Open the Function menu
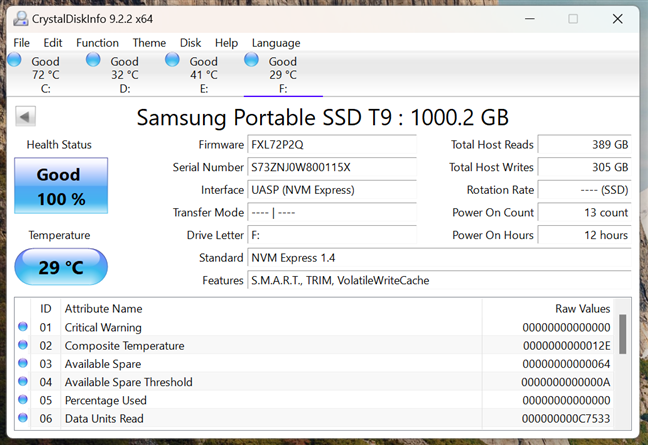Viewport: 648px width, 445px height. (97, 43)
